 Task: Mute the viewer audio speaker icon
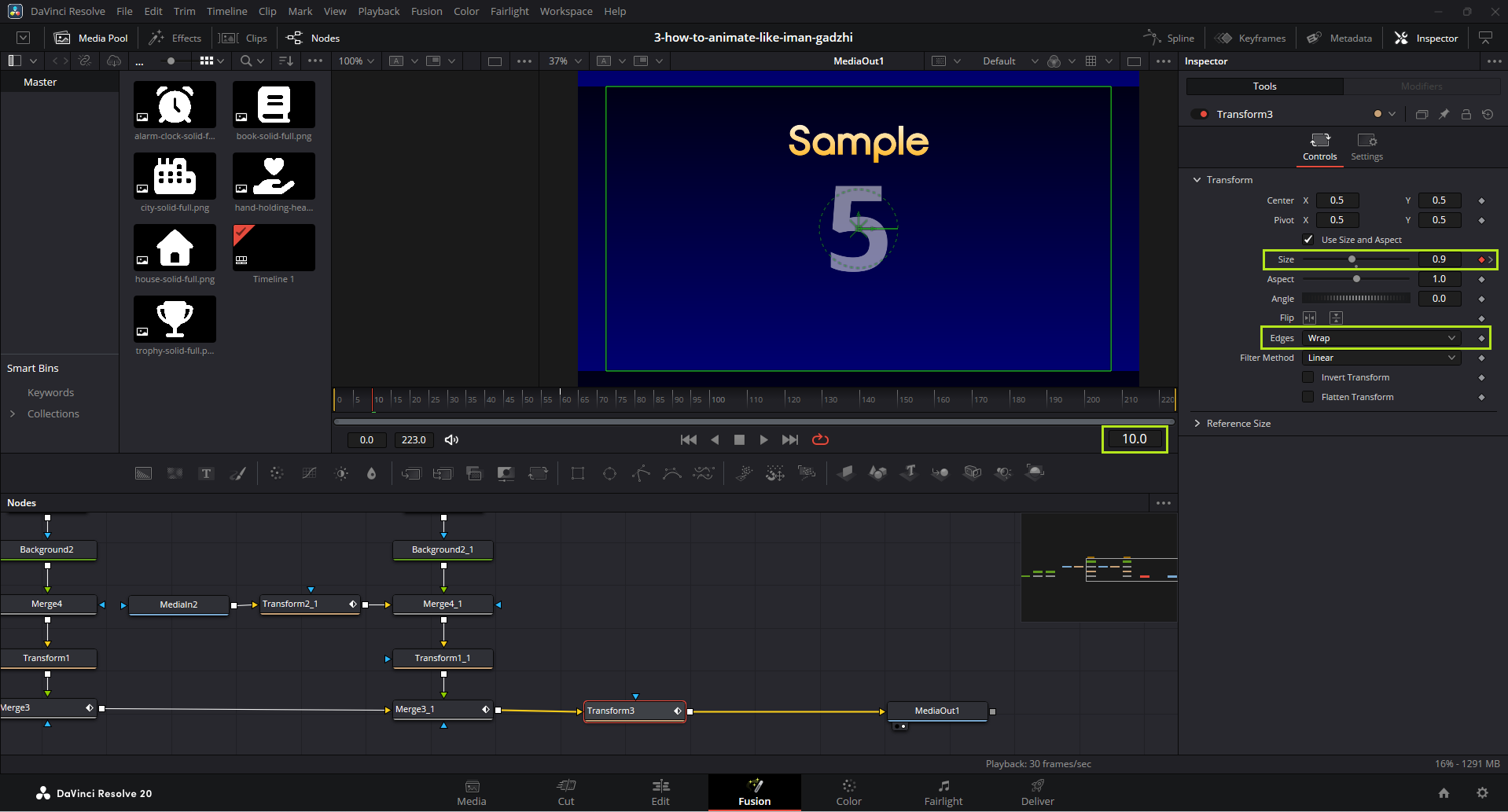click(451, 440)
